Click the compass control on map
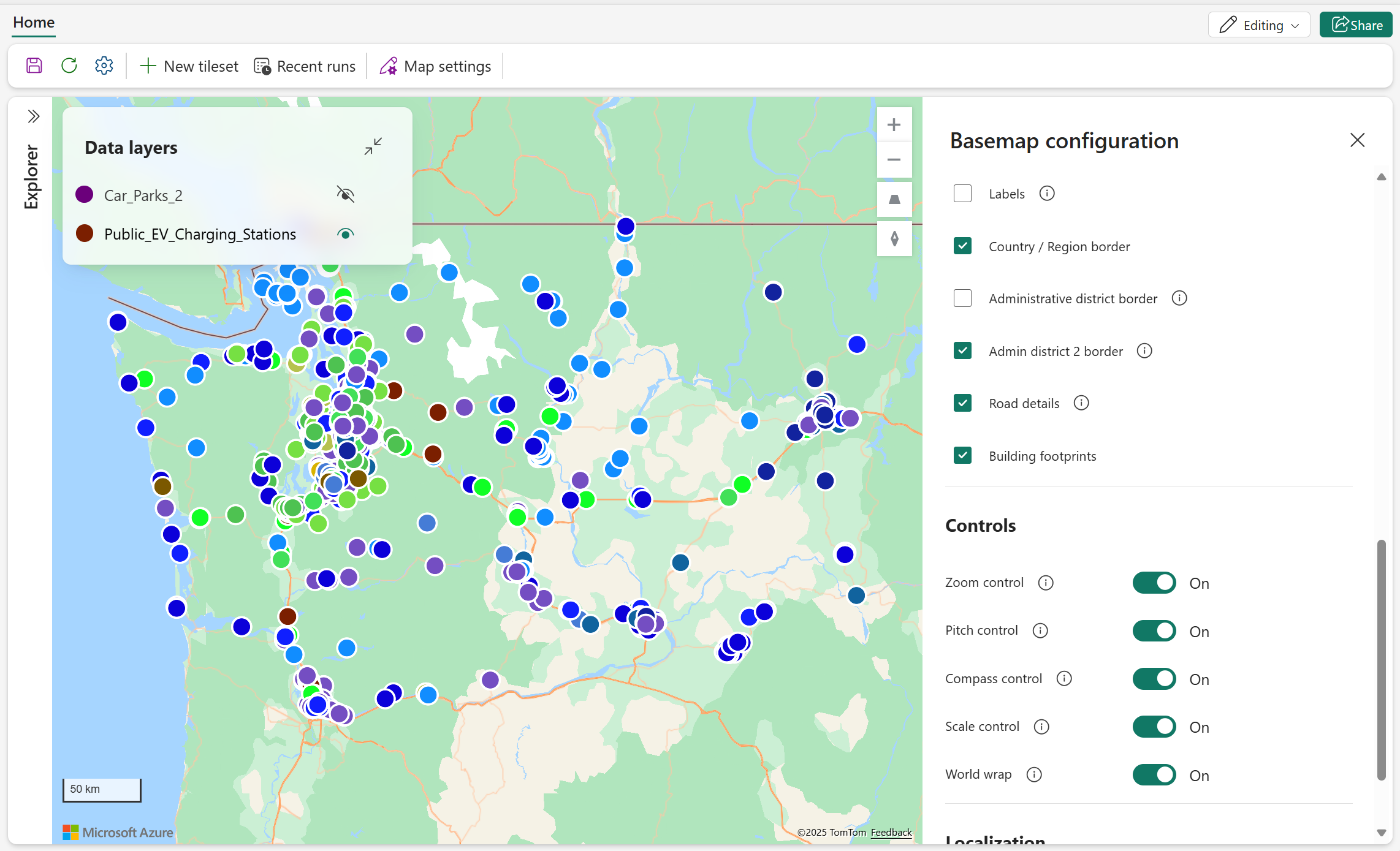This screenshot has width=1400, height=851. [x=894, y=238]
